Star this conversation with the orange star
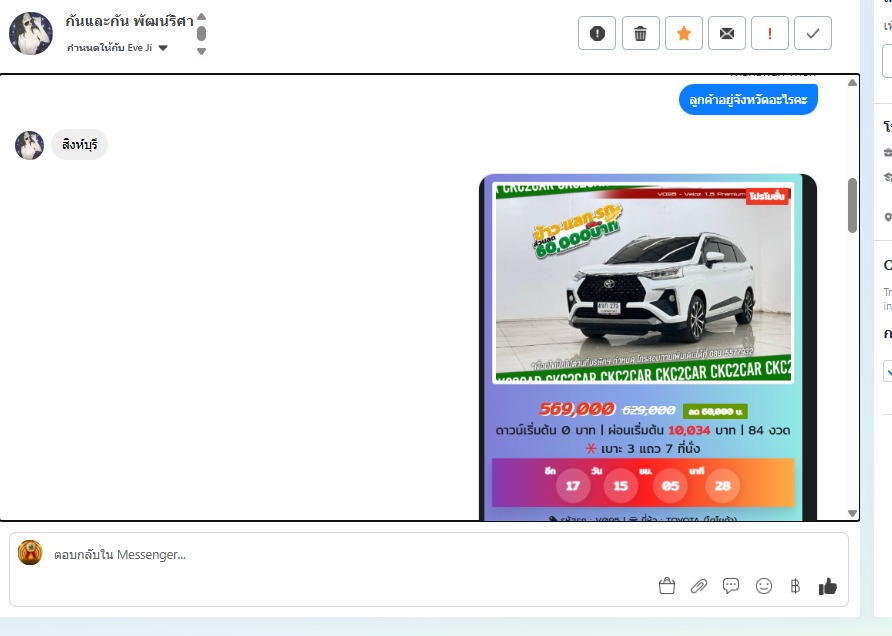892x636 pixels. click(684, 34)
